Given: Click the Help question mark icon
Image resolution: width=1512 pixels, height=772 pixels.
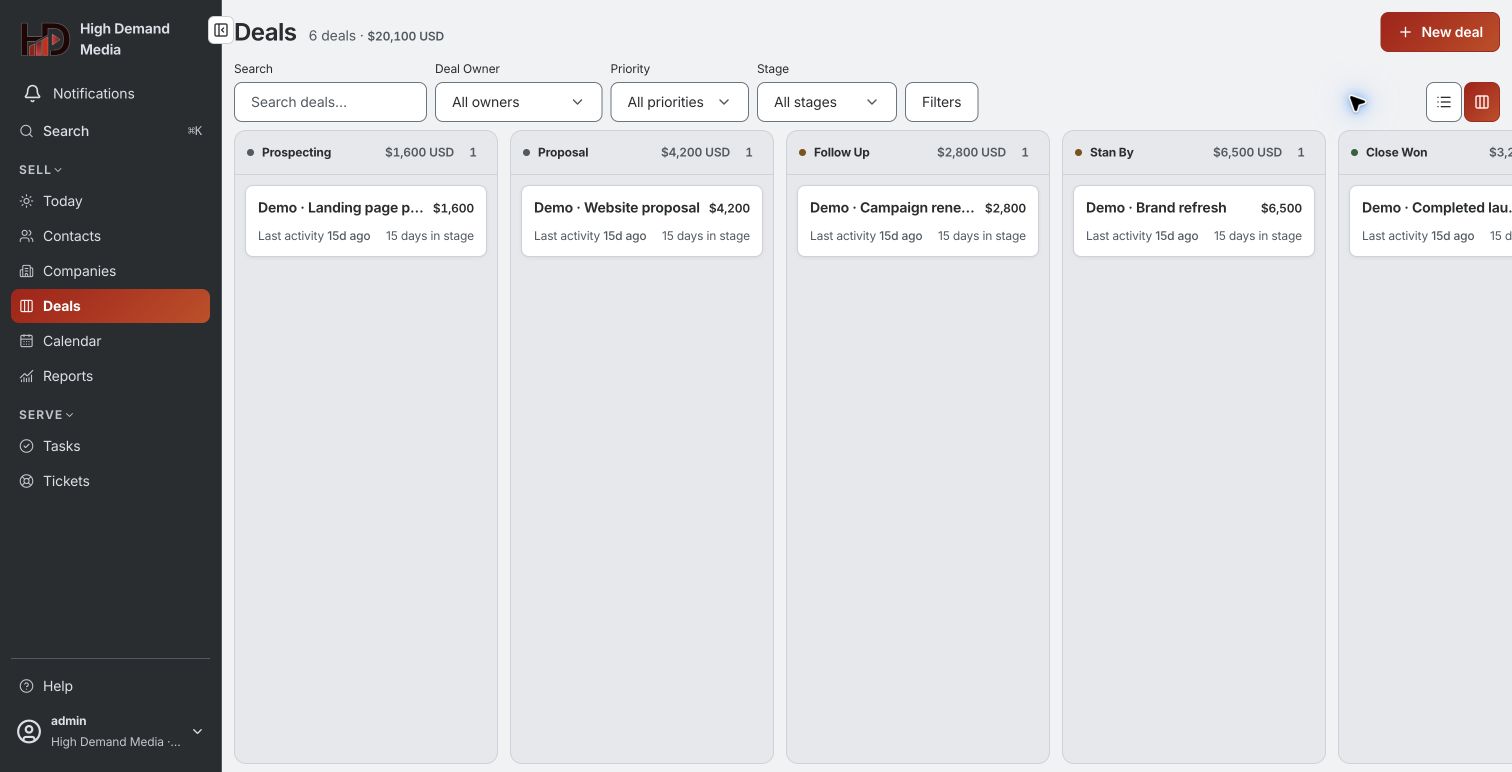Looking at the screenshot, I should coord(27,686).
